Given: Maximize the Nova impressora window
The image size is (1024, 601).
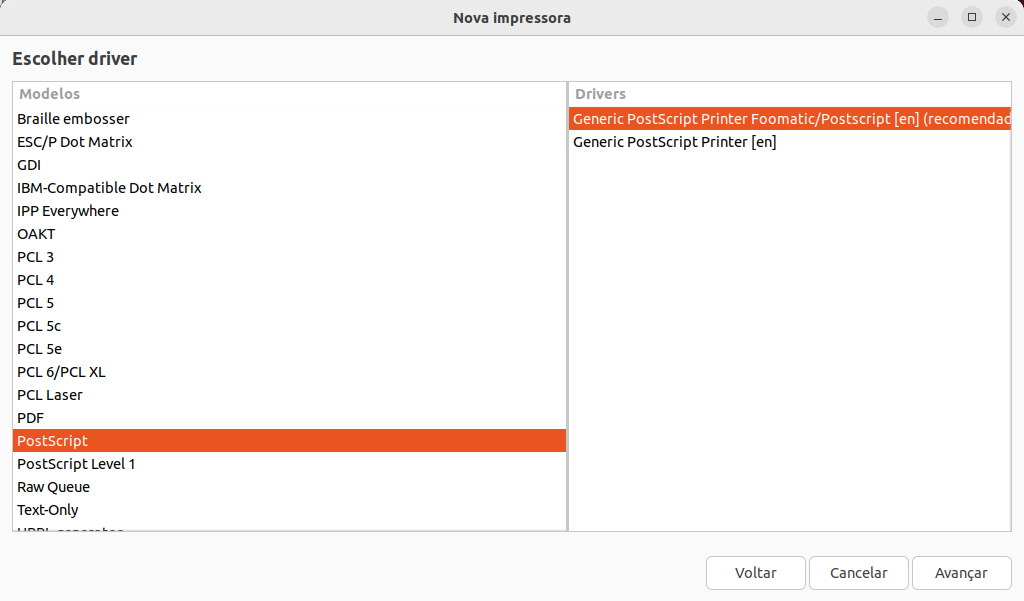Looking at the screenshot, I should 971,17.
